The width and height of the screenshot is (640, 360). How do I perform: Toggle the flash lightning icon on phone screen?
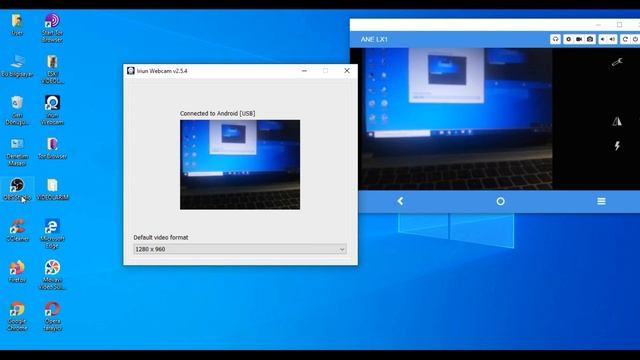pos(617,146)
